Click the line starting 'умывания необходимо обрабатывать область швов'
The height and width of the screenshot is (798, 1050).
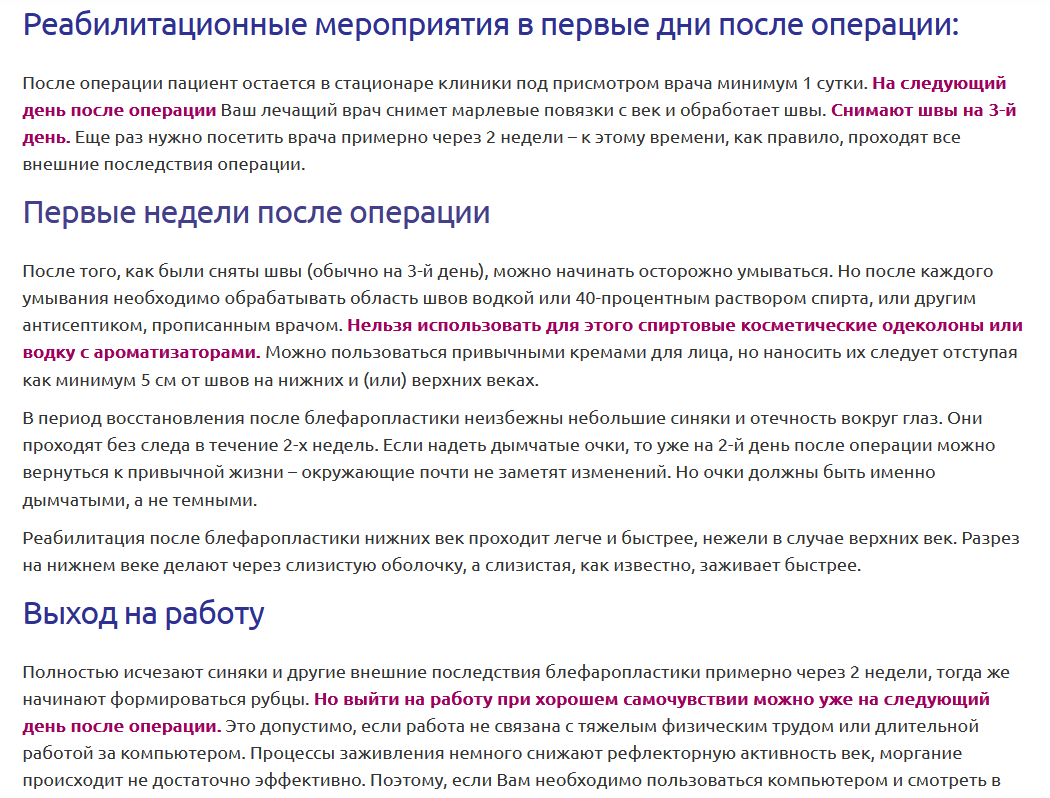[x=499, y=299]
